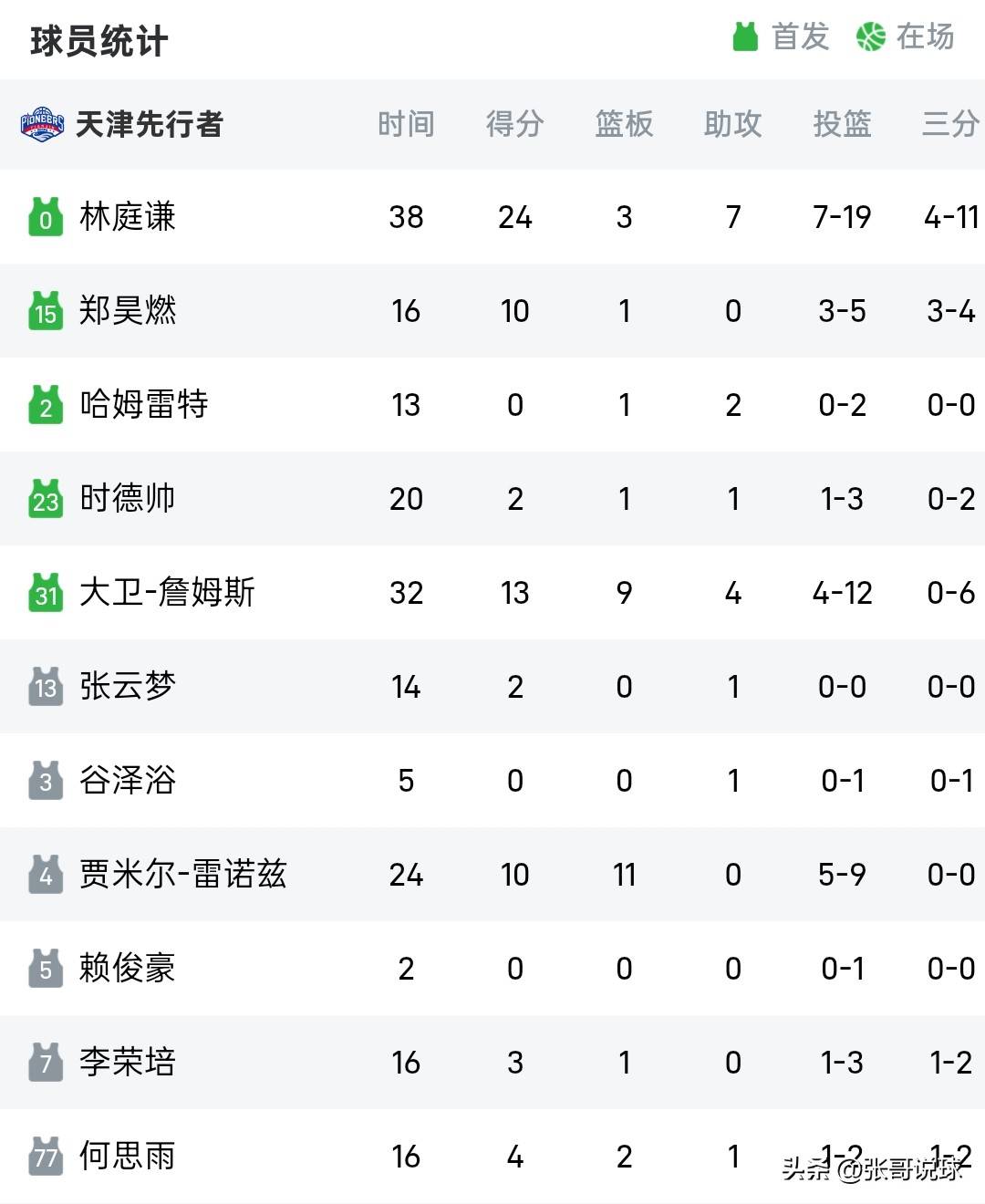This screenshot has height=1204, width=985.
Task: Select the 时间 column header
Action: coord(406,124)
